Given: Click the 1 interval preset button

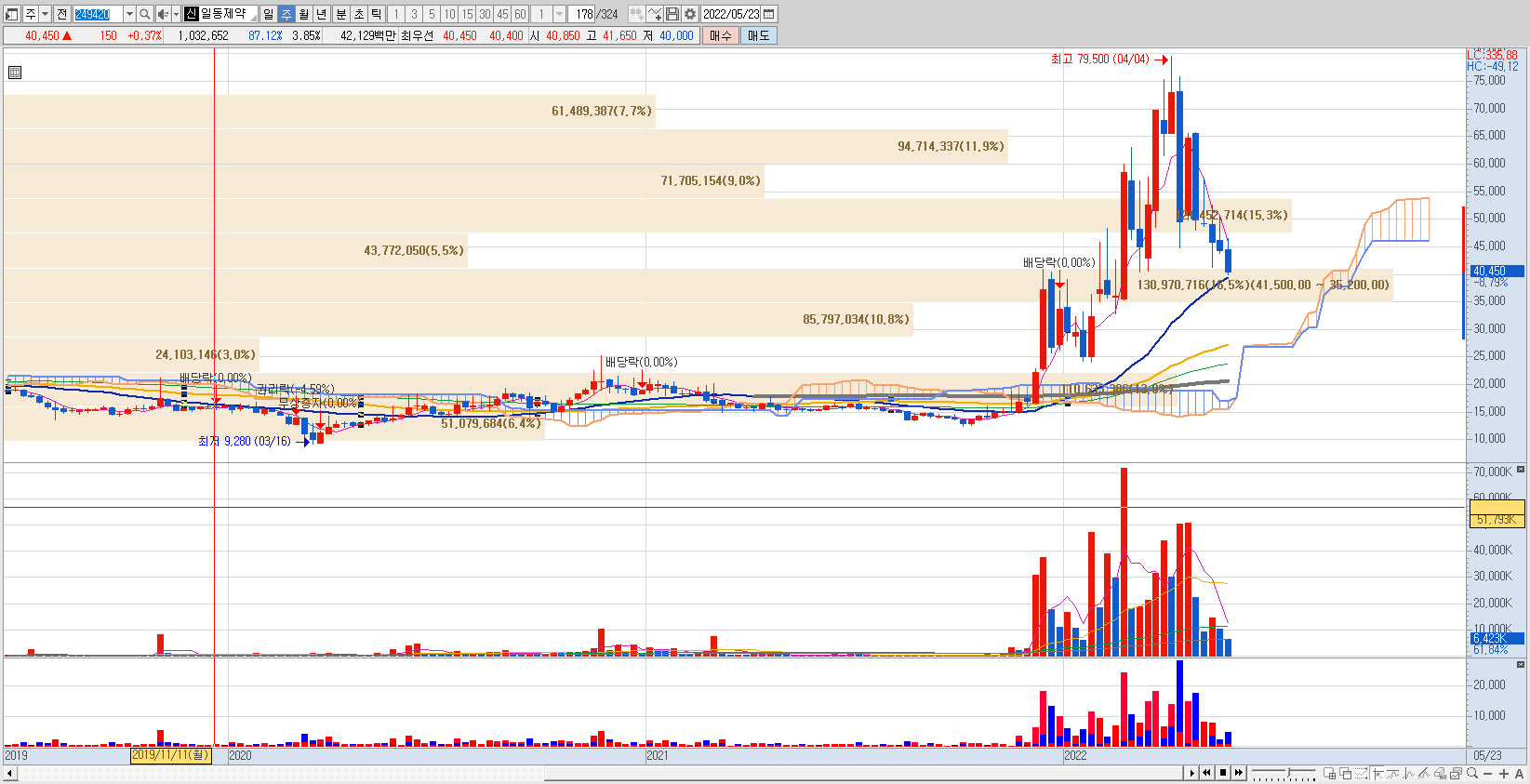Looking at the screenshot, I should (x=396, y=14).
